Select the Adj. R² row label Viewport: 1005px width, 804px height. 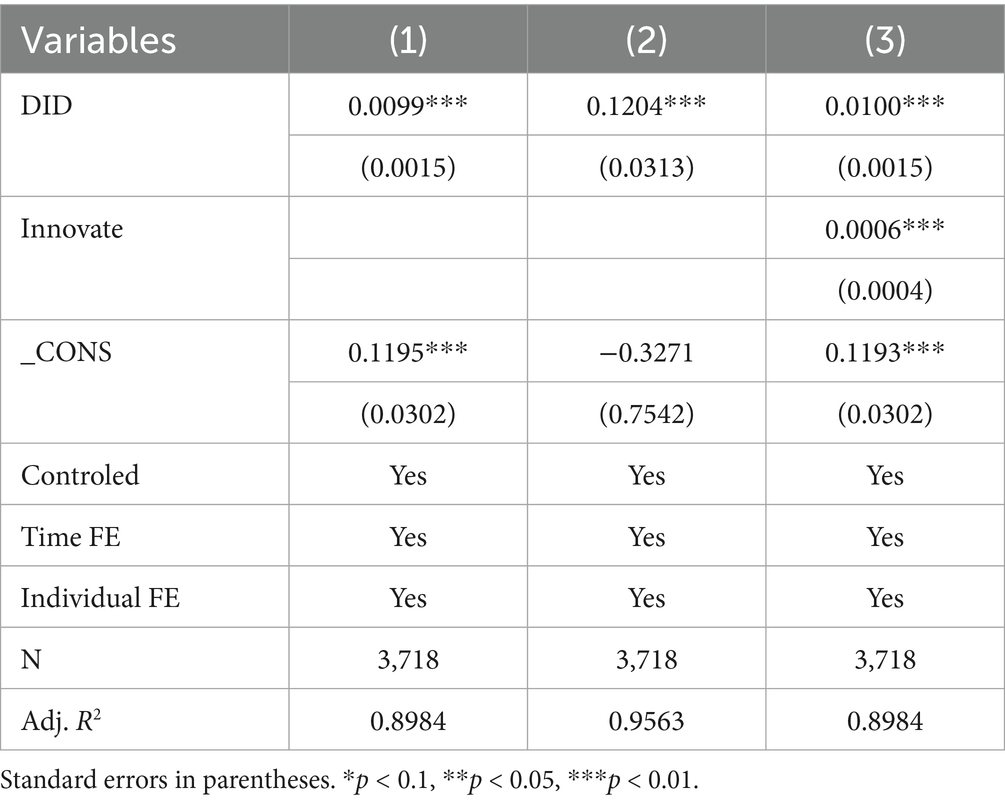click(65, 721)
